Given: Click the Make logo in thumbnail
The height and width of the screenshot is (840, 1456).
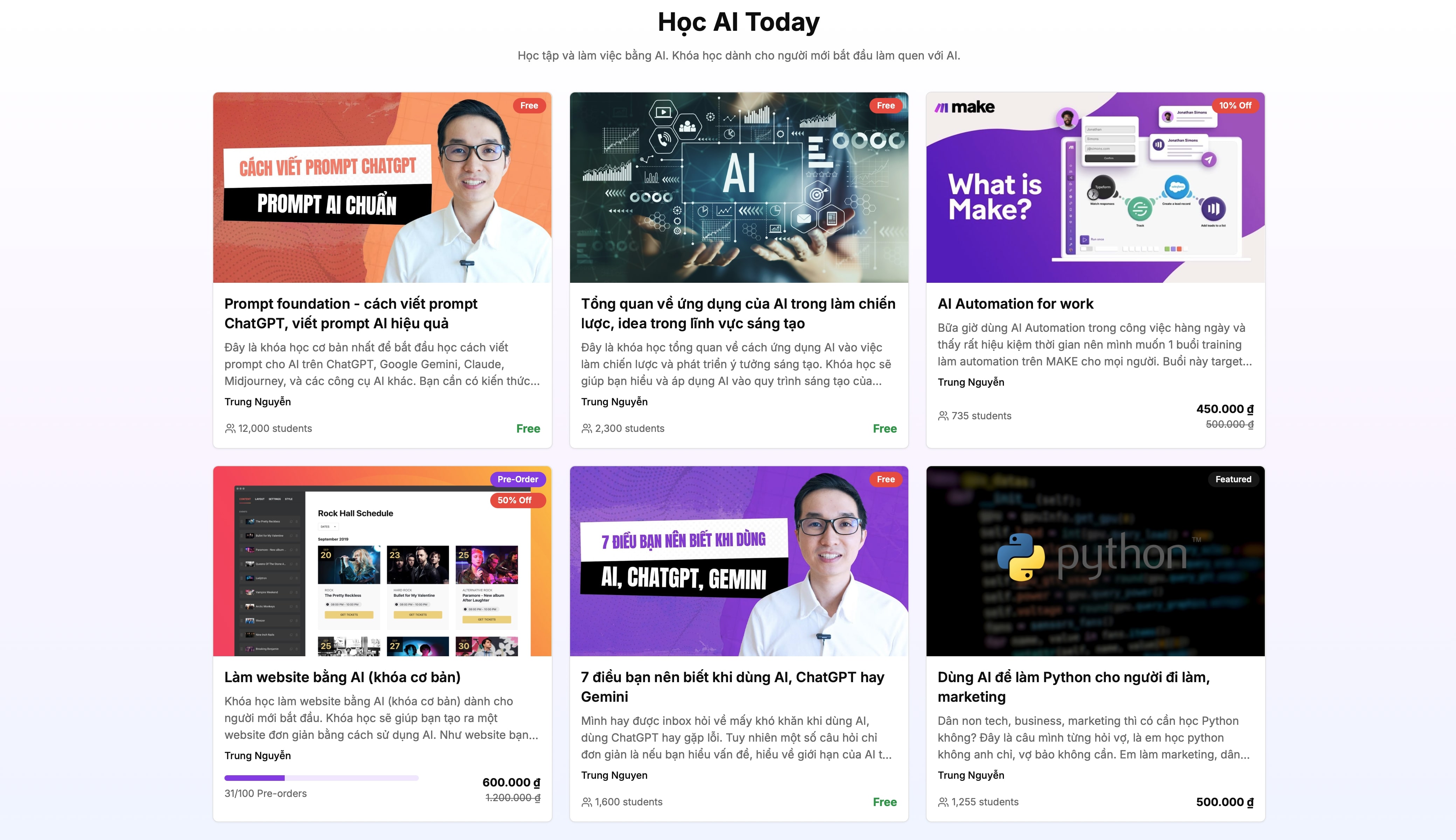Looking at the screenshot, I should (x=964, y=107).
